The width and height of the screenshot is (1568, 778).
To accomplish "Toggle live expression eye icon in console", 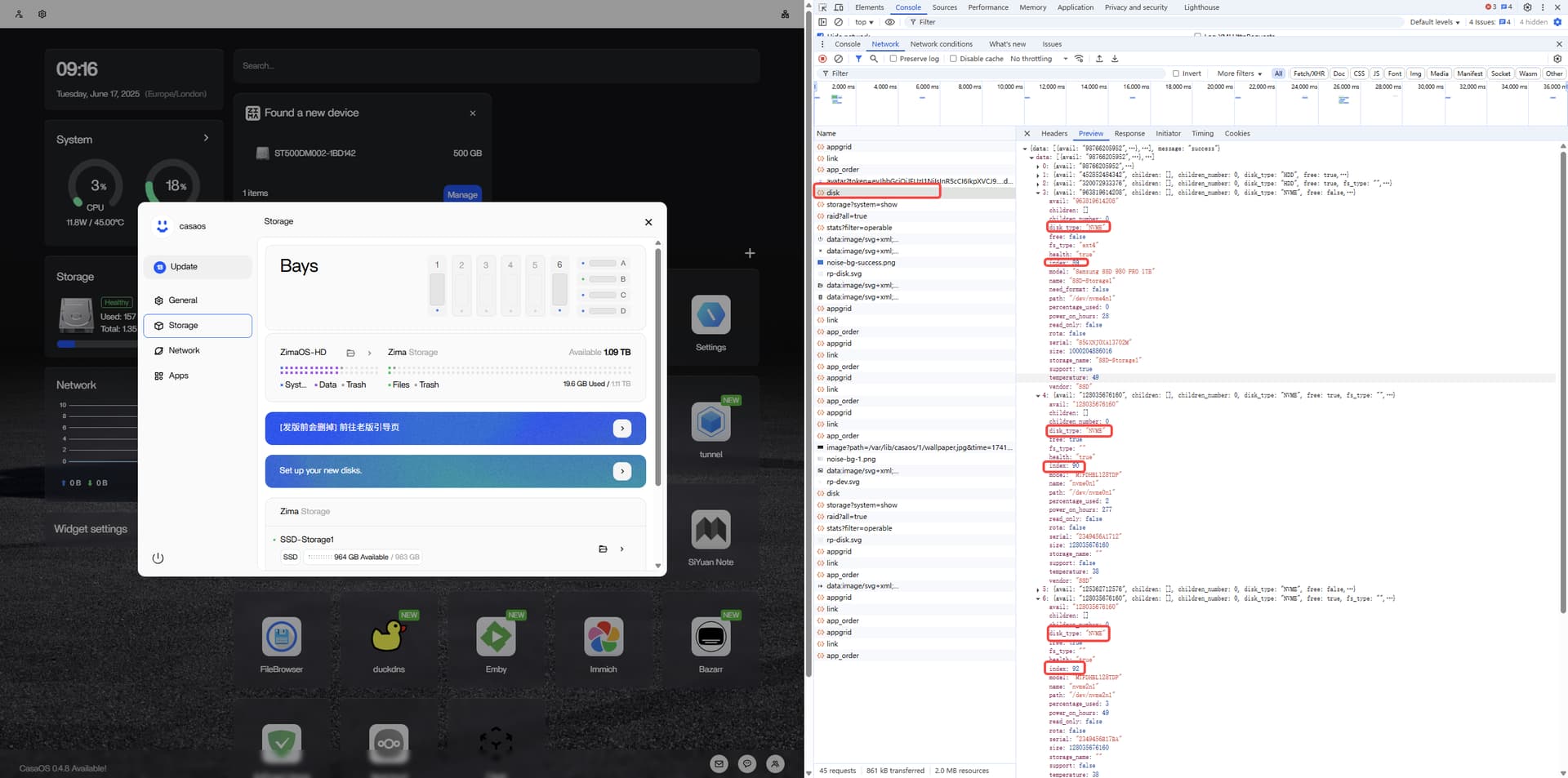I will (x=890, y=22).
